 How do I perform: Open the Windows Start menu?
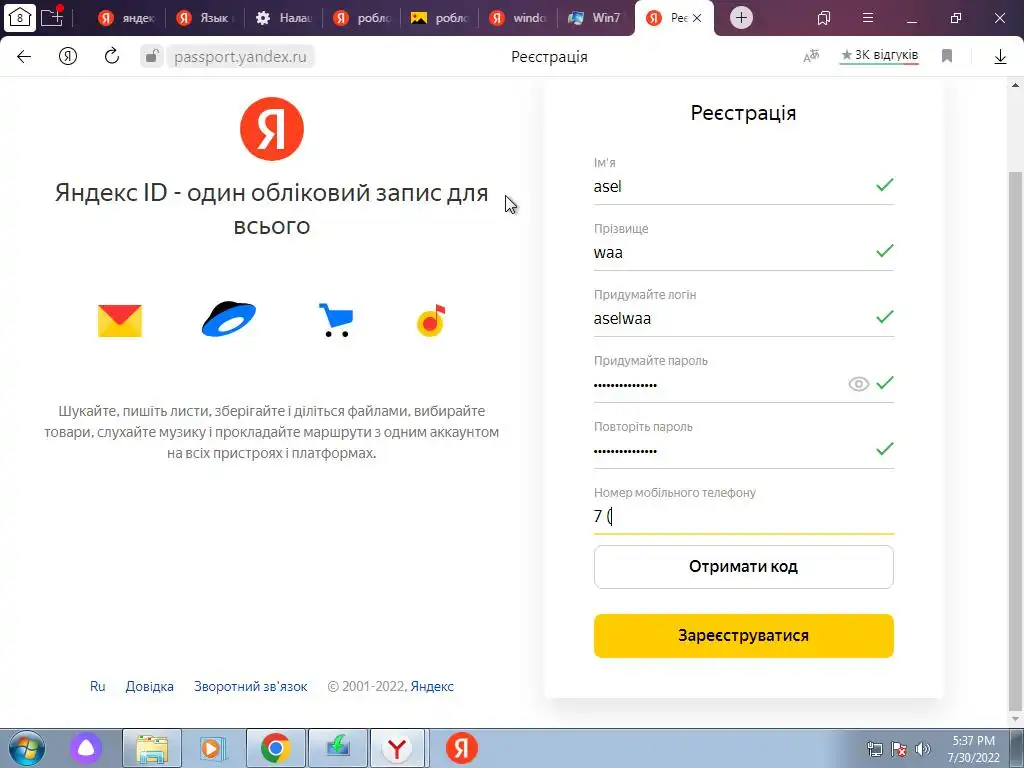click(27, 748)
